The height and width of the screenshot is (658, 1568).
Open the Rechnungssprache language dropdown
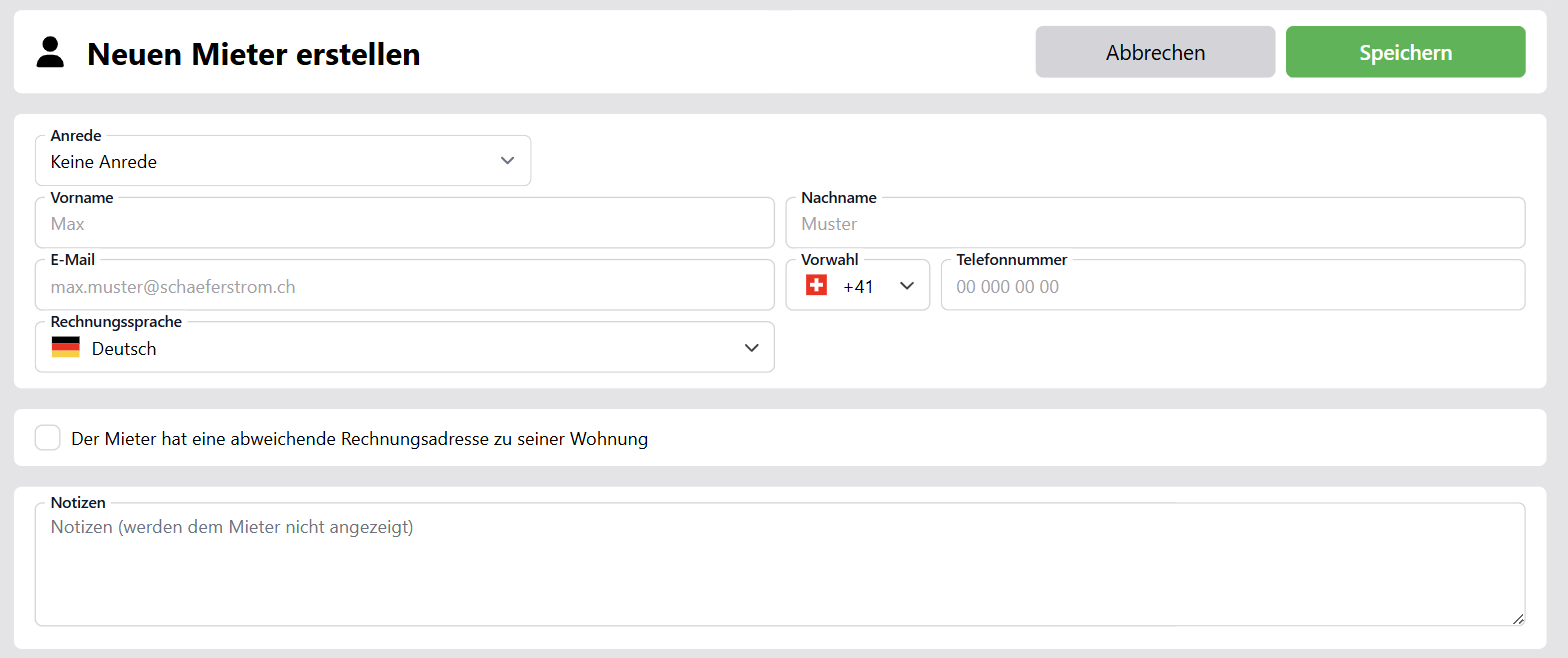point(405,347)
